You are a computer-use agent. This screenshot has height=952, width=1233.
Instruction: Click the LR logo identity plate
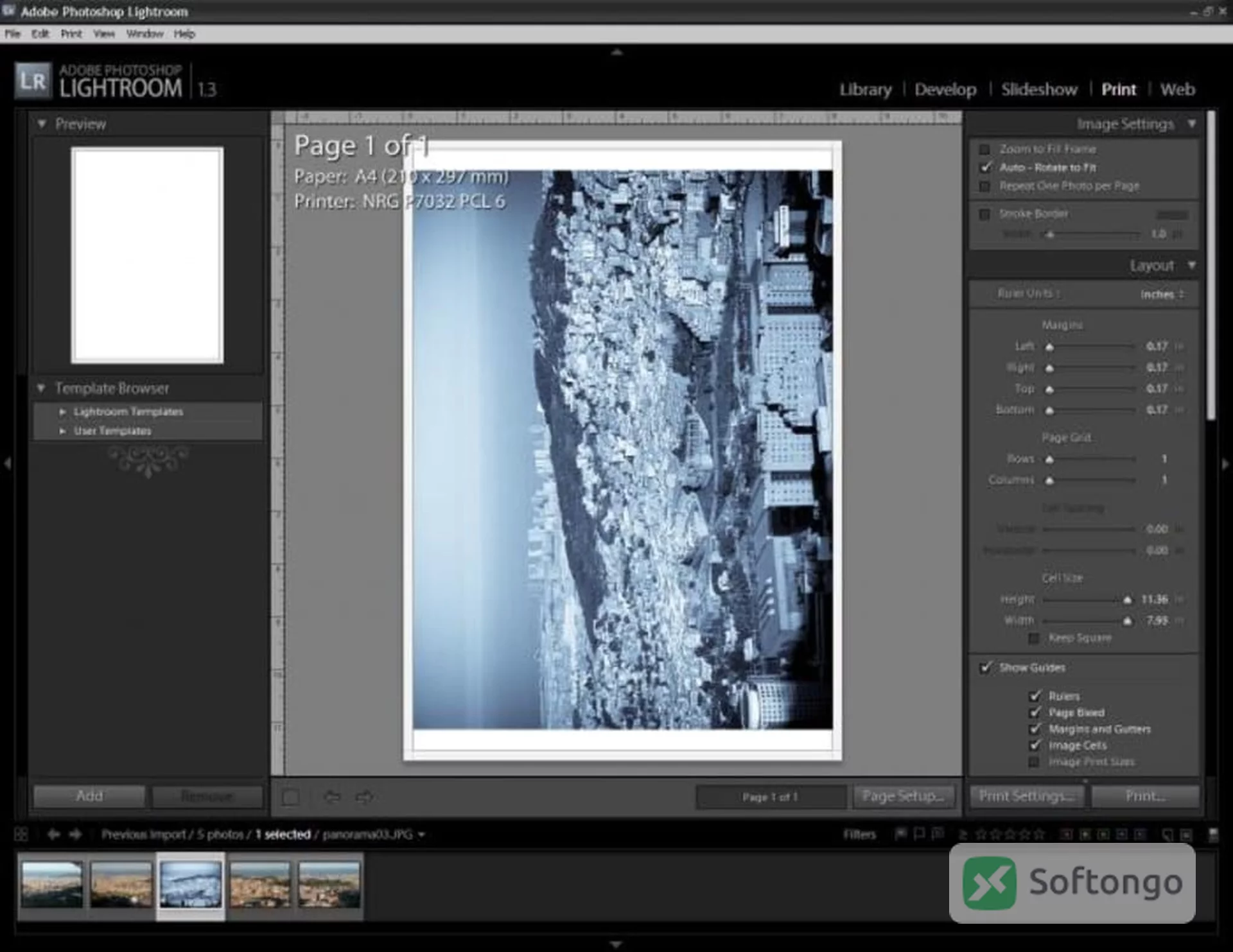point(33,81)
